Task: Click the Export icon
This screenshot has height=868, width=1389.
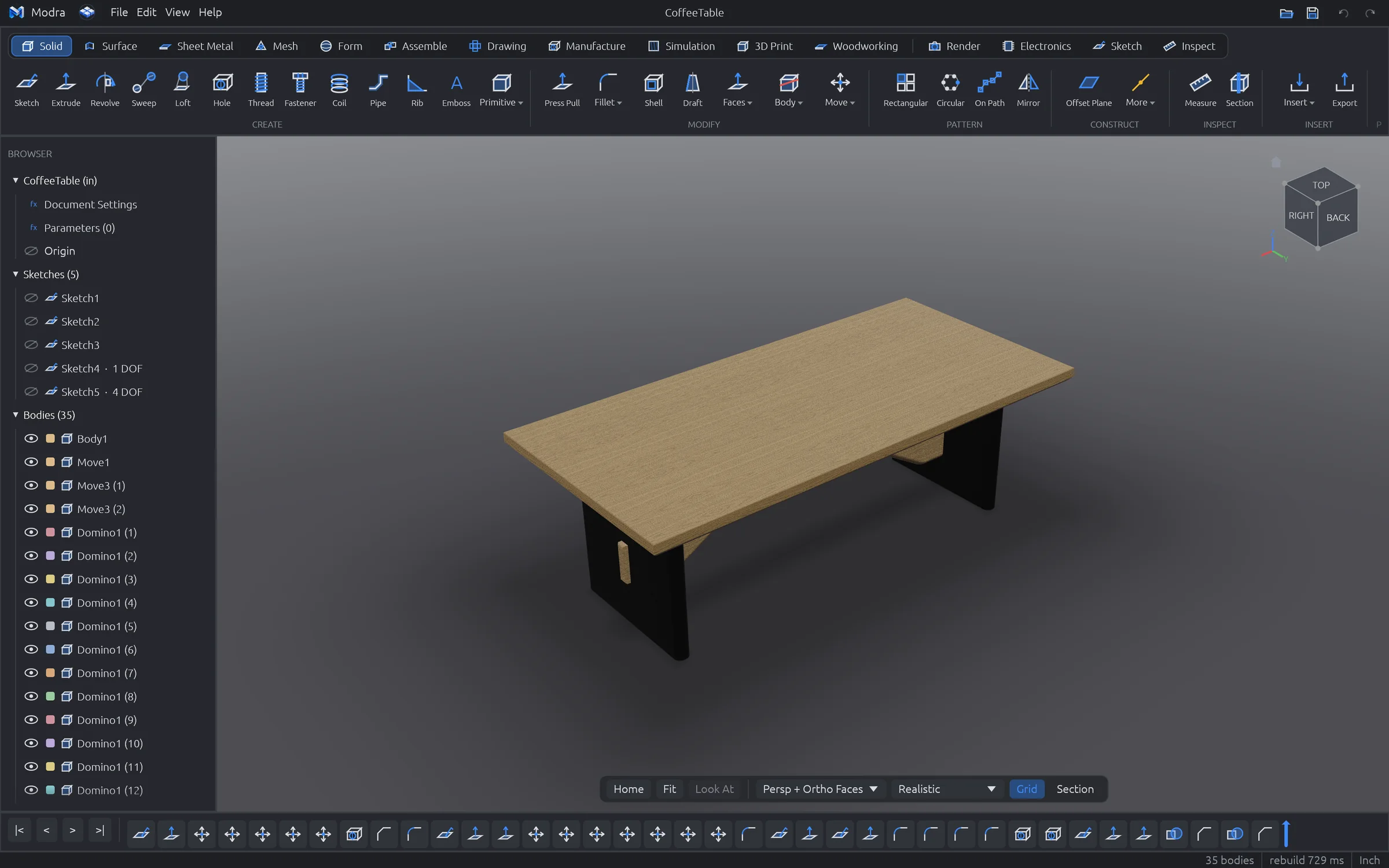Action: pyautogui.click(x=1344, y=90)
